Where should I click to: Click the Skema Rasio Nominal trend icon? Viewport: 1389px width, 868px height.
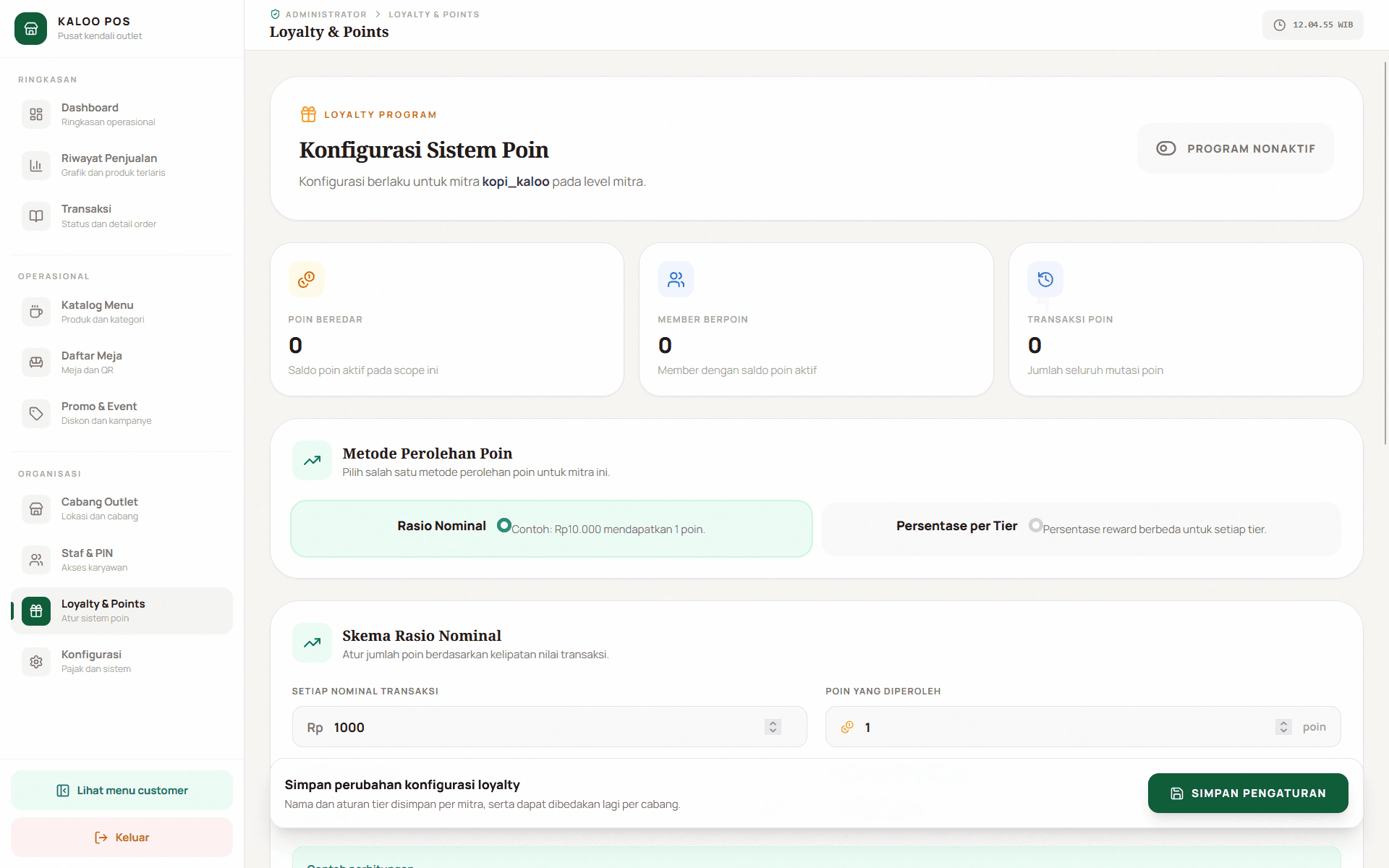(x=312, y=643)
